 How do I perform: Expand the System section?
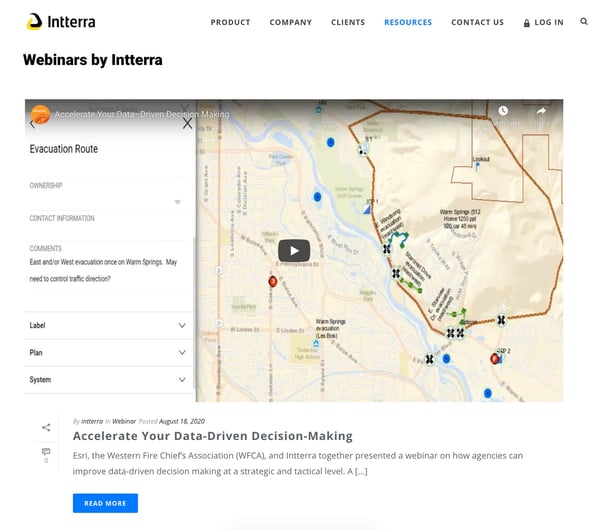108,380
